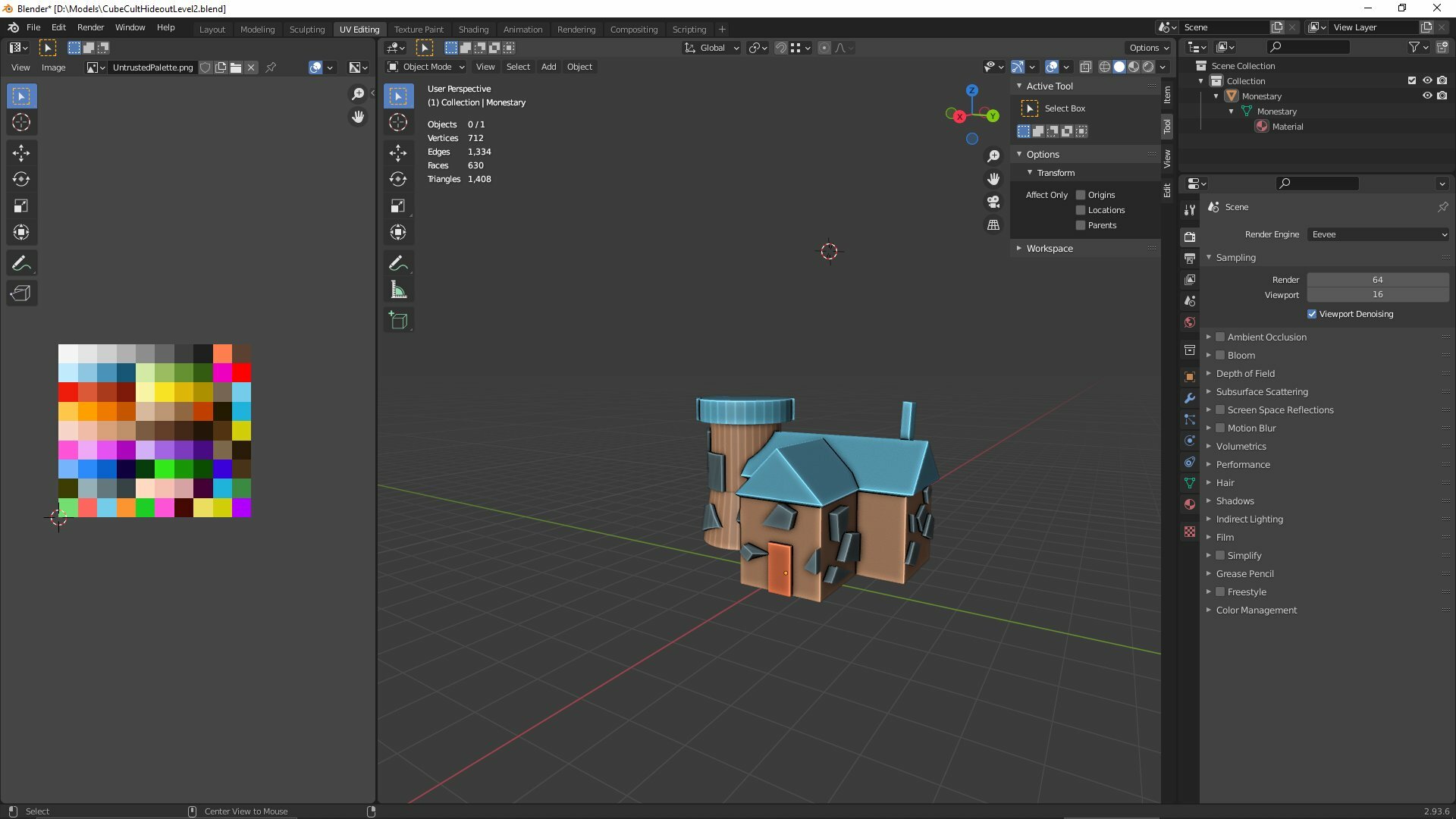
Task: Switch to Shading workspace tab
Action: pyautogui.click(x=473, y=29)
